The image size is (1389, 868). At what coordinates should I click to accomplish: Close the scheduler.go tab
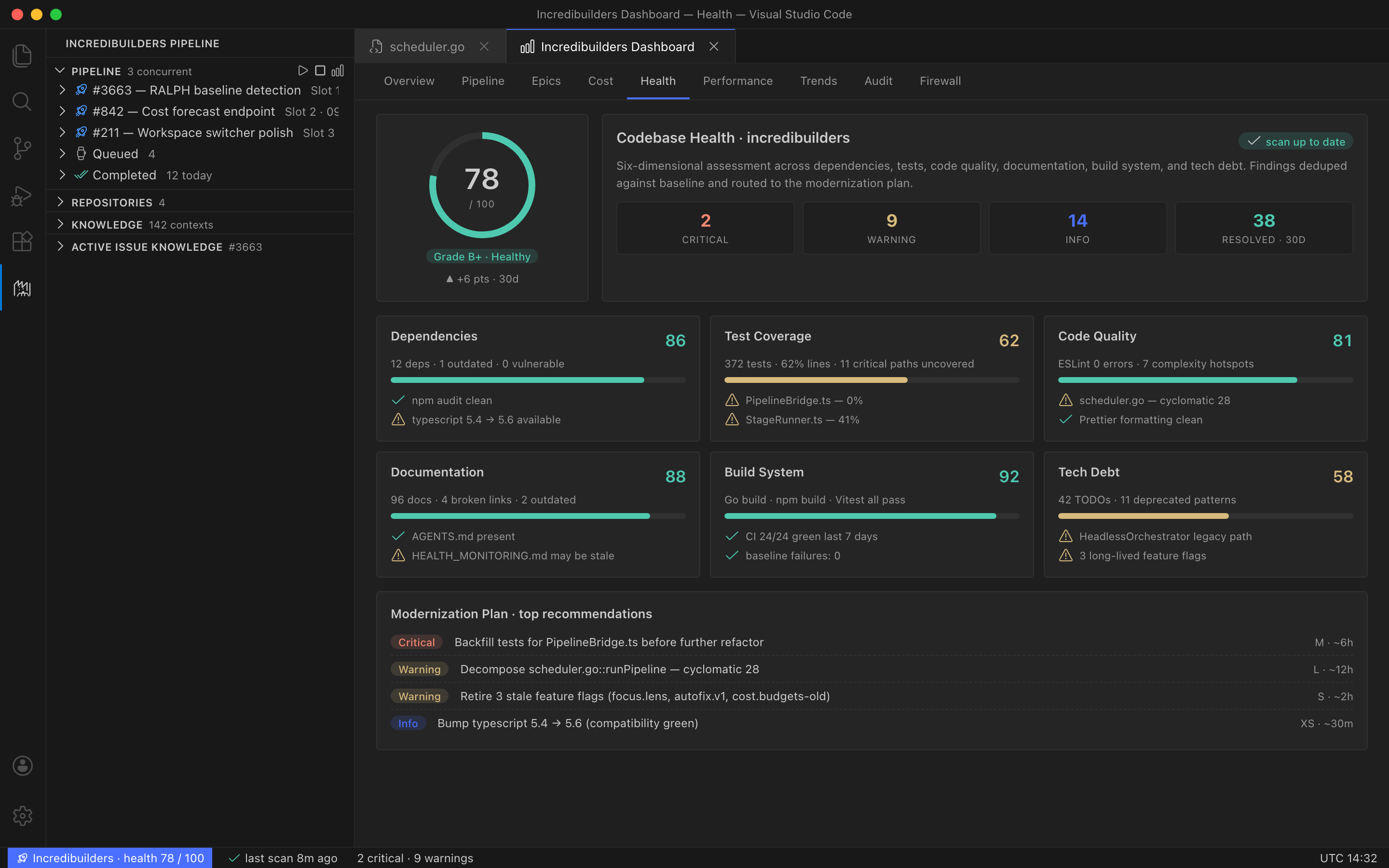pos(484,46)
